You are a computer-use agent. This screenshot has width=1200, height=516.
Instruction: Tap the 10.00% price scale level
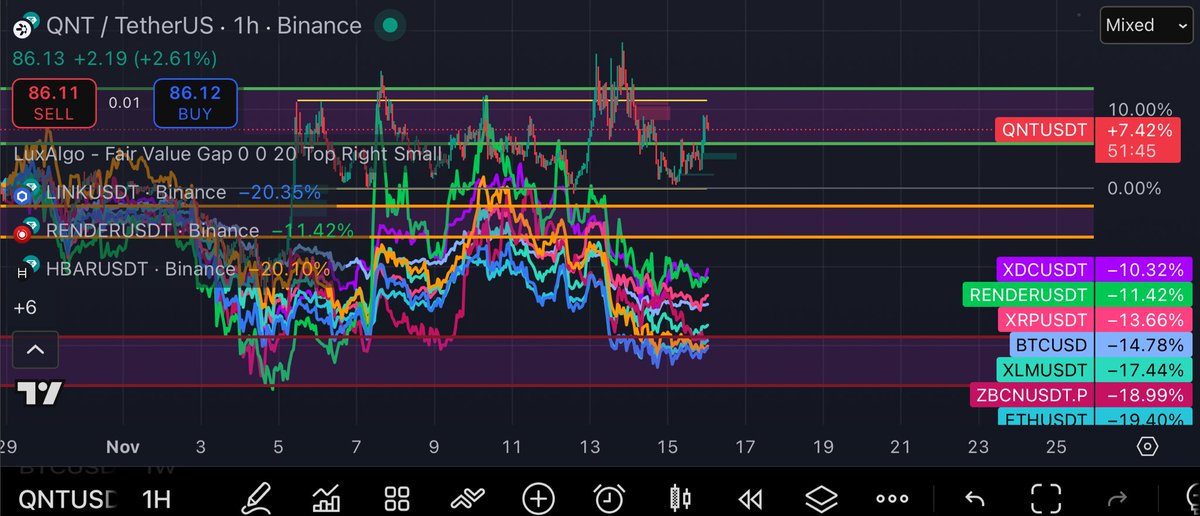pos(1139,109)
